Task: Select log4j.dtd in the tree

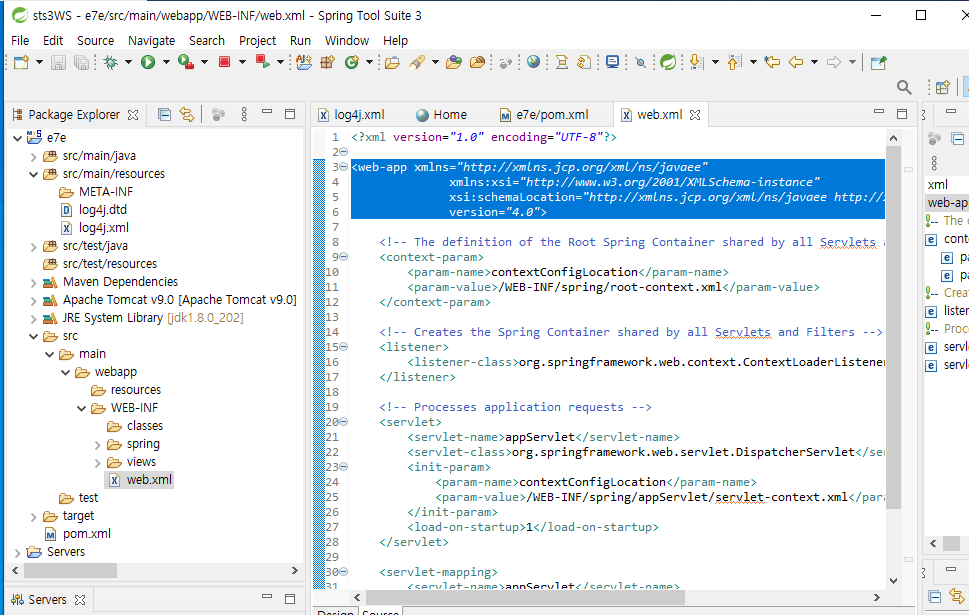Action: tap(95, 210)
